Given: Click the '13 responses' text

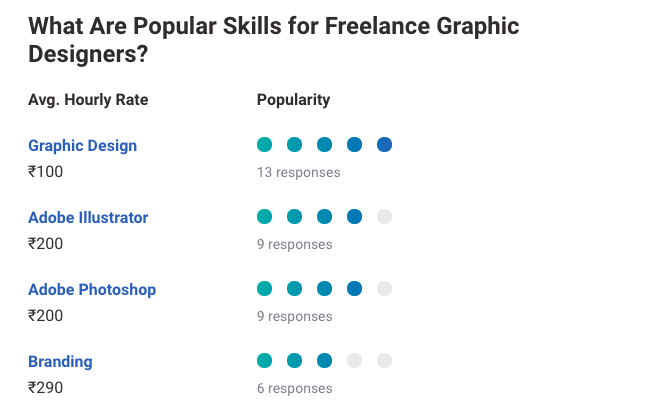Looking at the screenshot, I should click(298, 172).
